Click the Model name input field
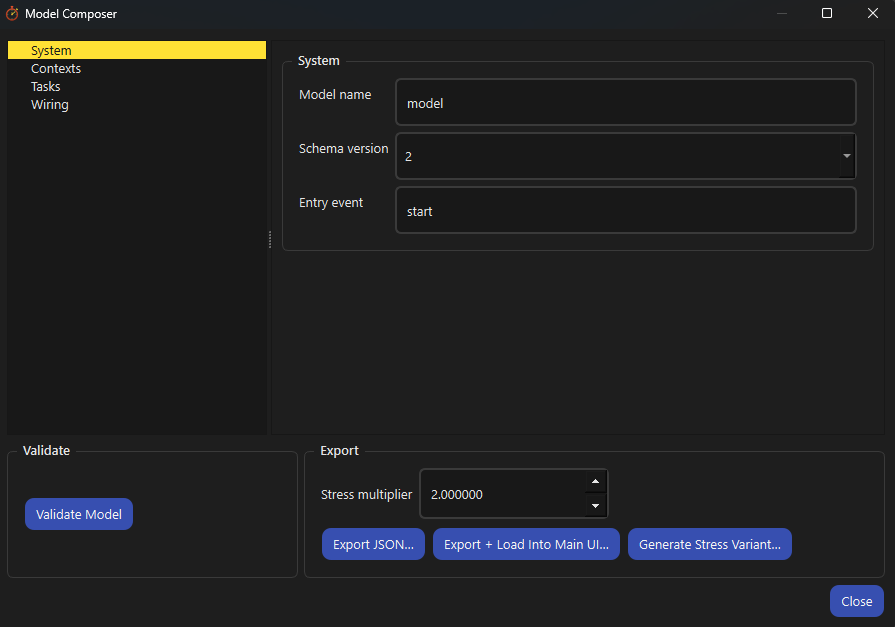Viewport: 895px width, 627px height. pos(626,102)
